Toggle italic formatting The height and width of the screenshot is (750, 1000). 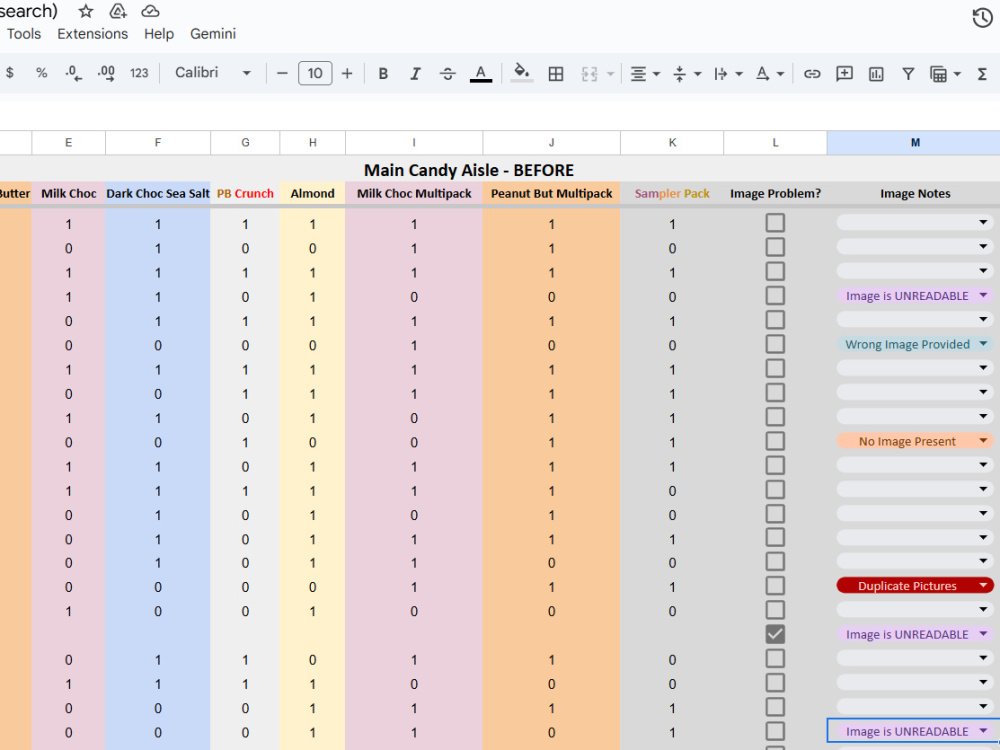tap(415, 73)
